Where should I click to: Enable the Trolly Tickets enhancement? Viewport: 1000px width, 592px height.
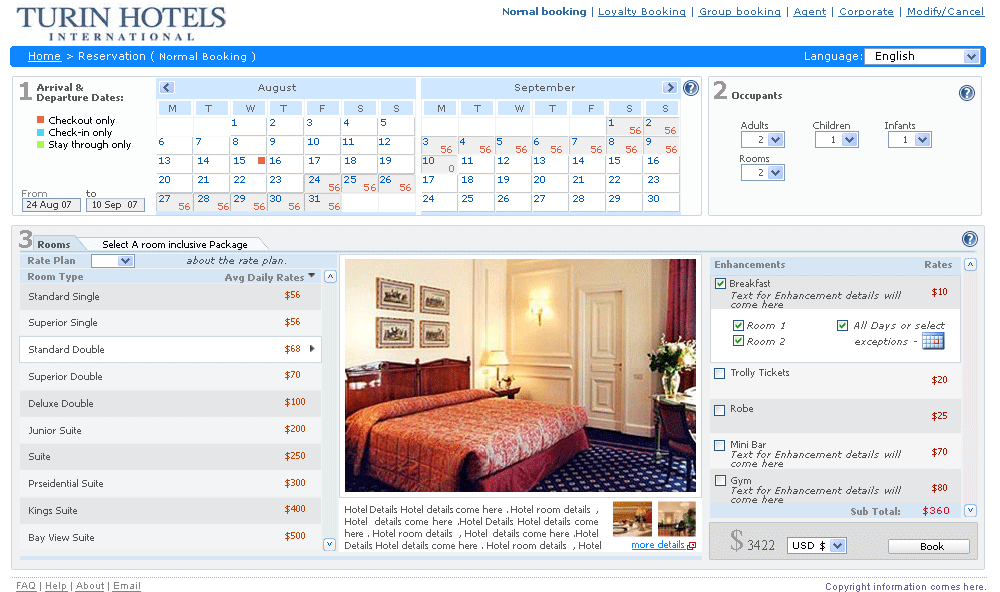(720, 374)
